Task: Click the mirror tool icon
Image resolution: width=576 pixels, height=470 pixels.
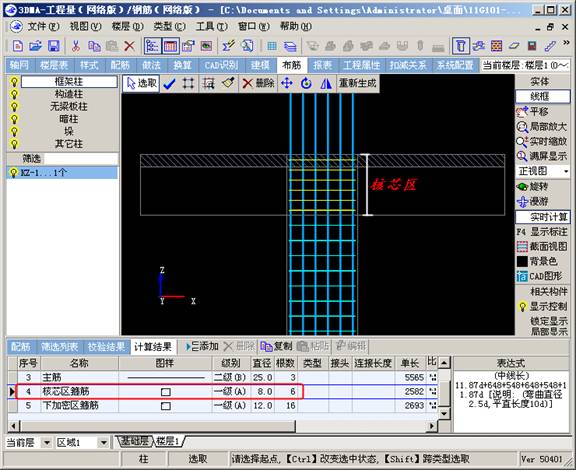Action: tap(325, 83)
